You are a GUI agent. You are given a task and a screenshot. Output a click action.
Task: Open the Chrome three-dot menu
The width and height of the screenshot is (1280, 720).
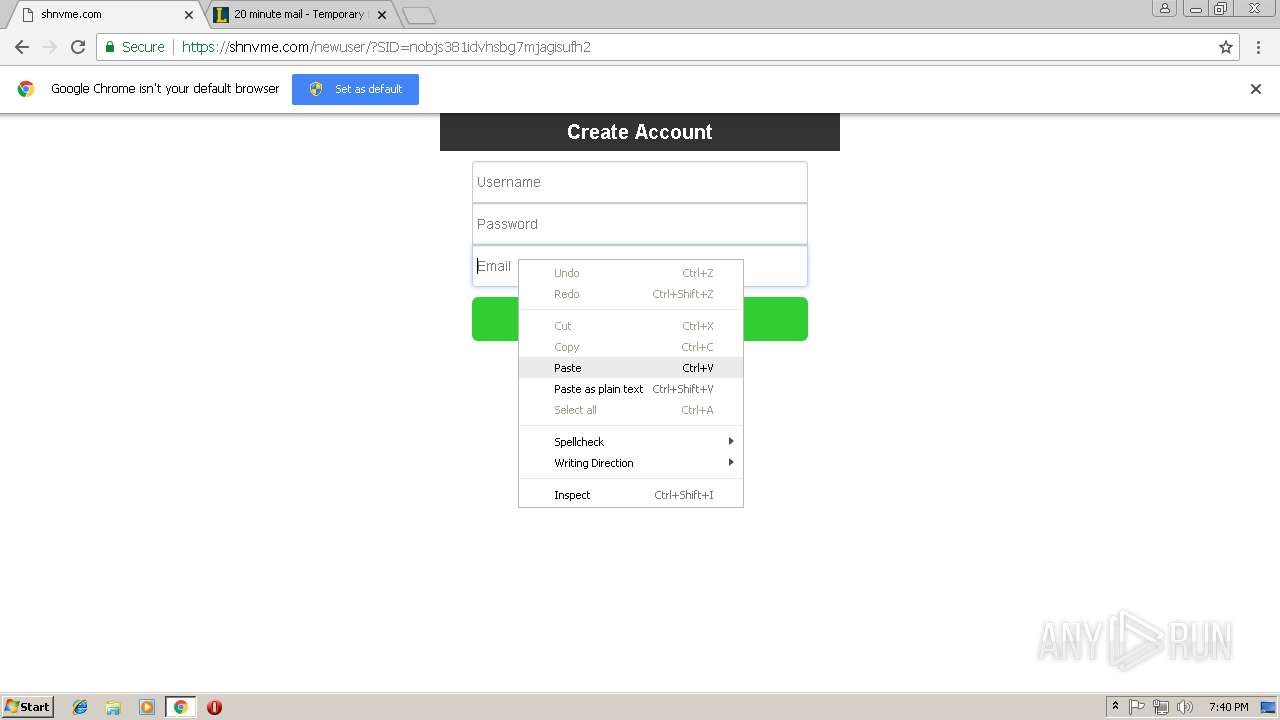(x=1260, y=47)
